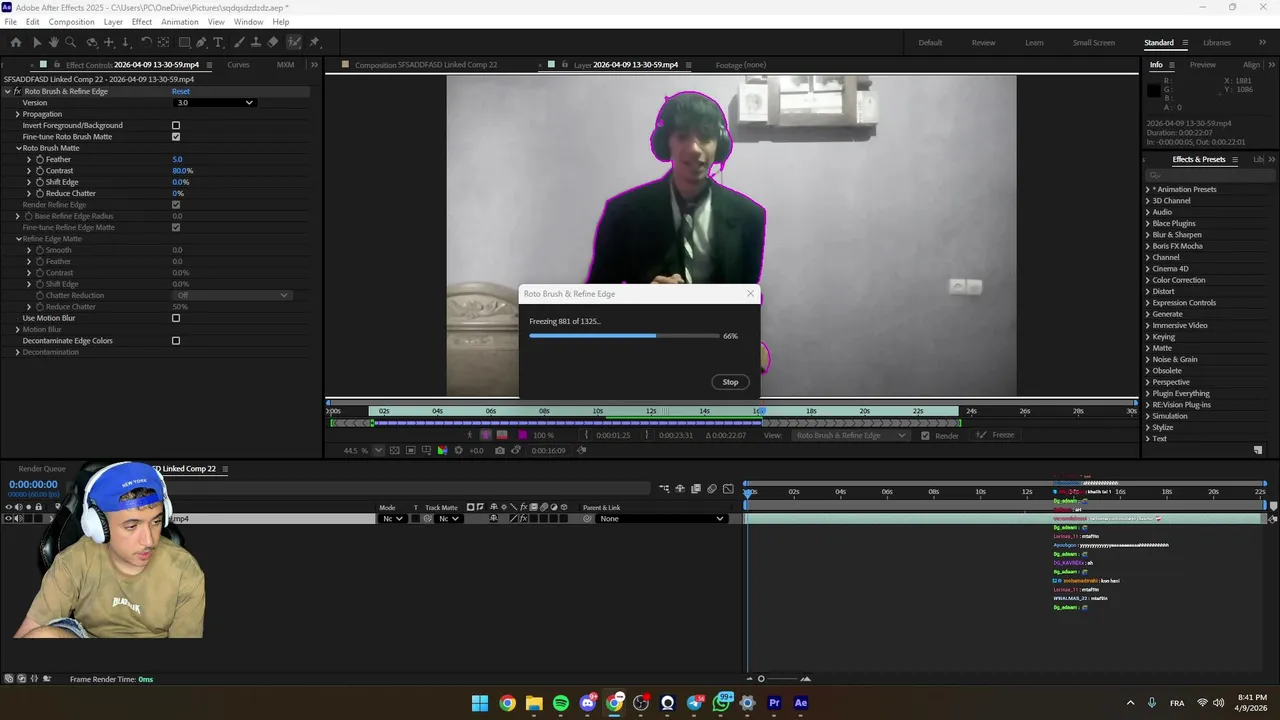Image resolution: width=1280 pixels, height=720 pixels.
Task: Toggle Decontaminate Edge Colors checkbox
Action: point(176,341)
